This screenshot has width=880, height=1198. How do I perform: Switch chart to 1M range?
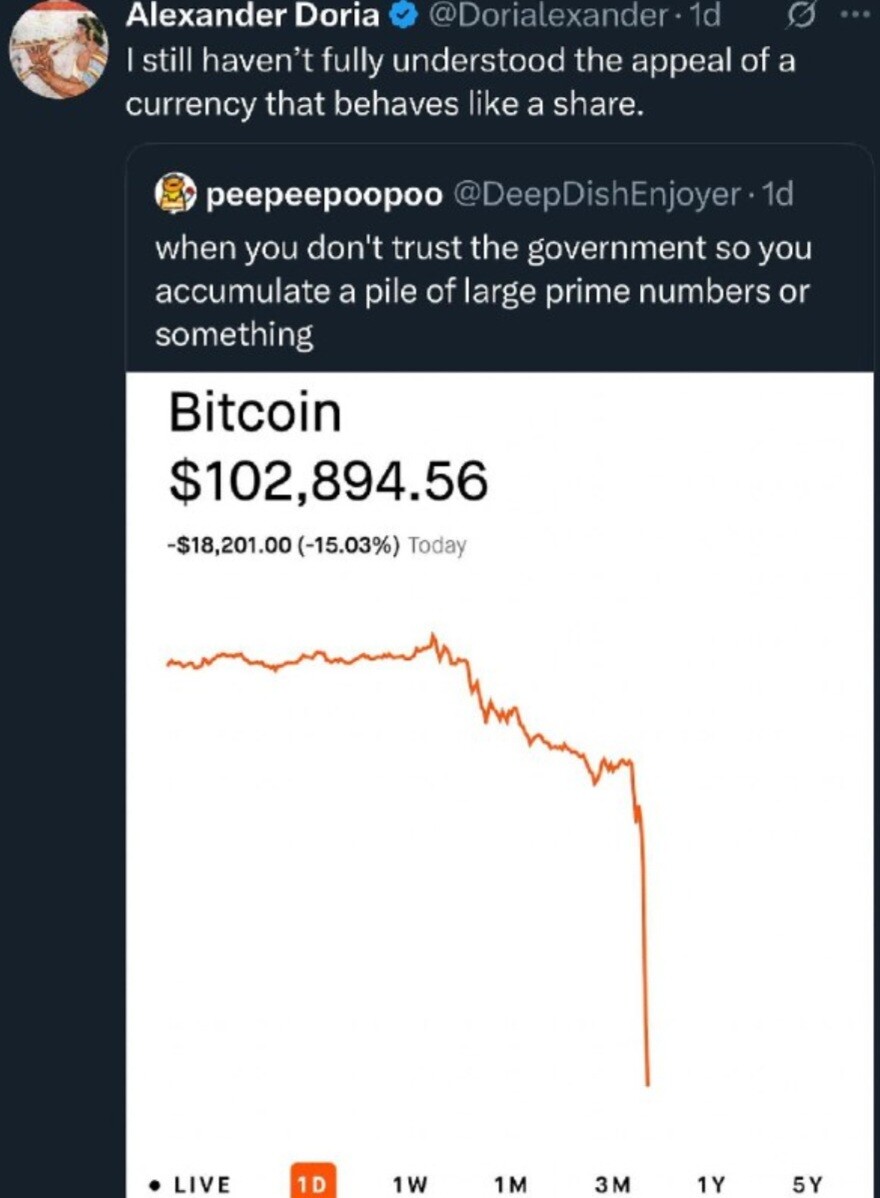(510, 1184)
